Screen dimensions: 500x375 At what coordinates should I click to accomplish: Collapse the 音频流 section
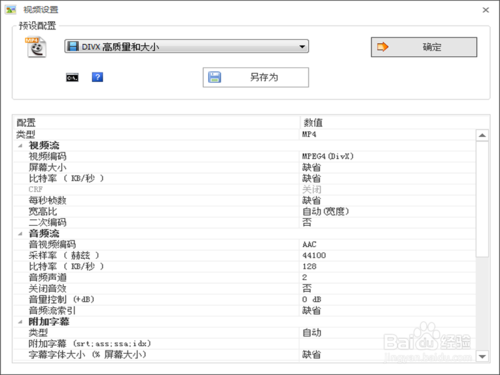pyautogui.click(x=21, y=234)
